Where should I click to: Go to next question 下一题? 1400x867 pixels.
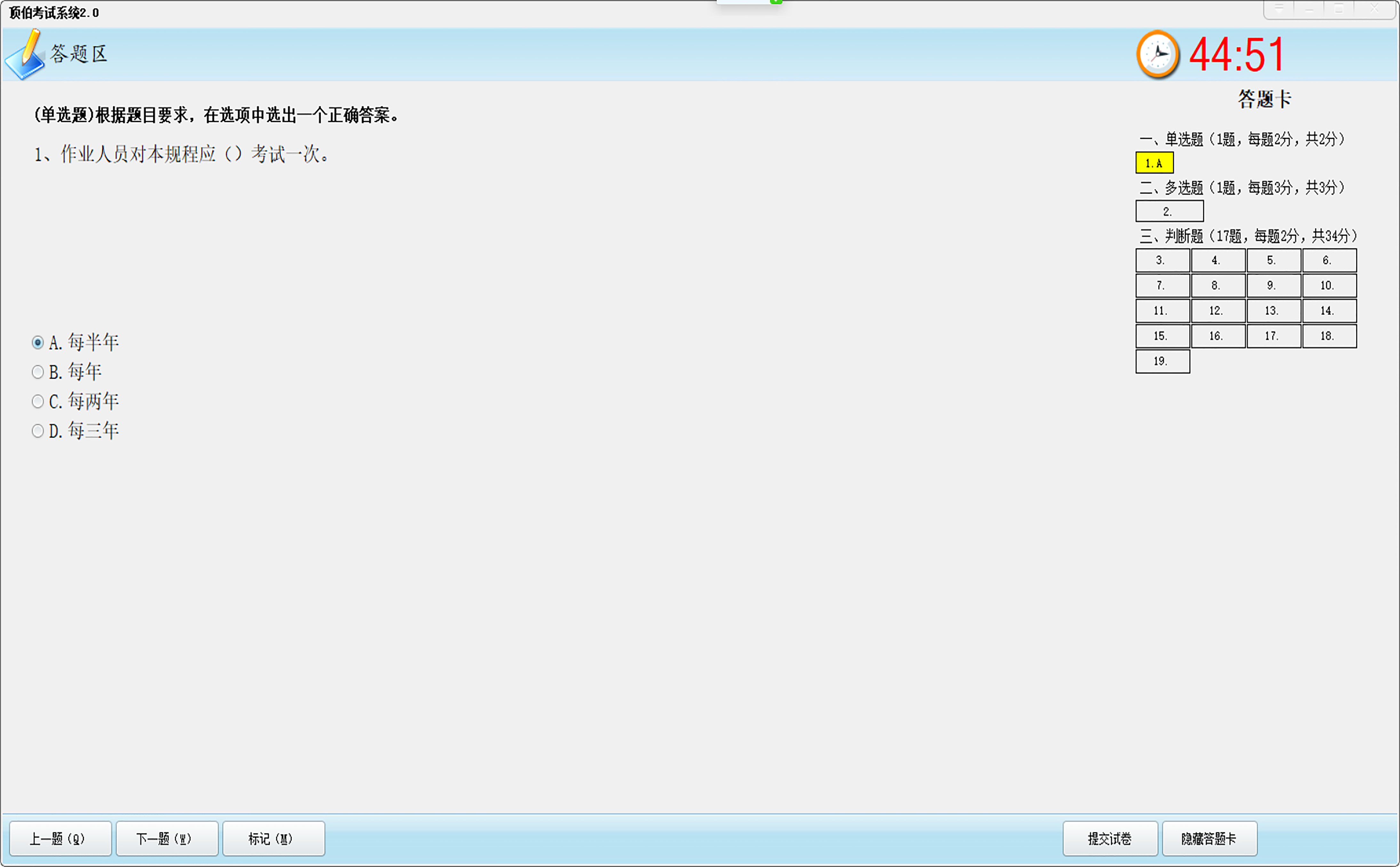167,838
